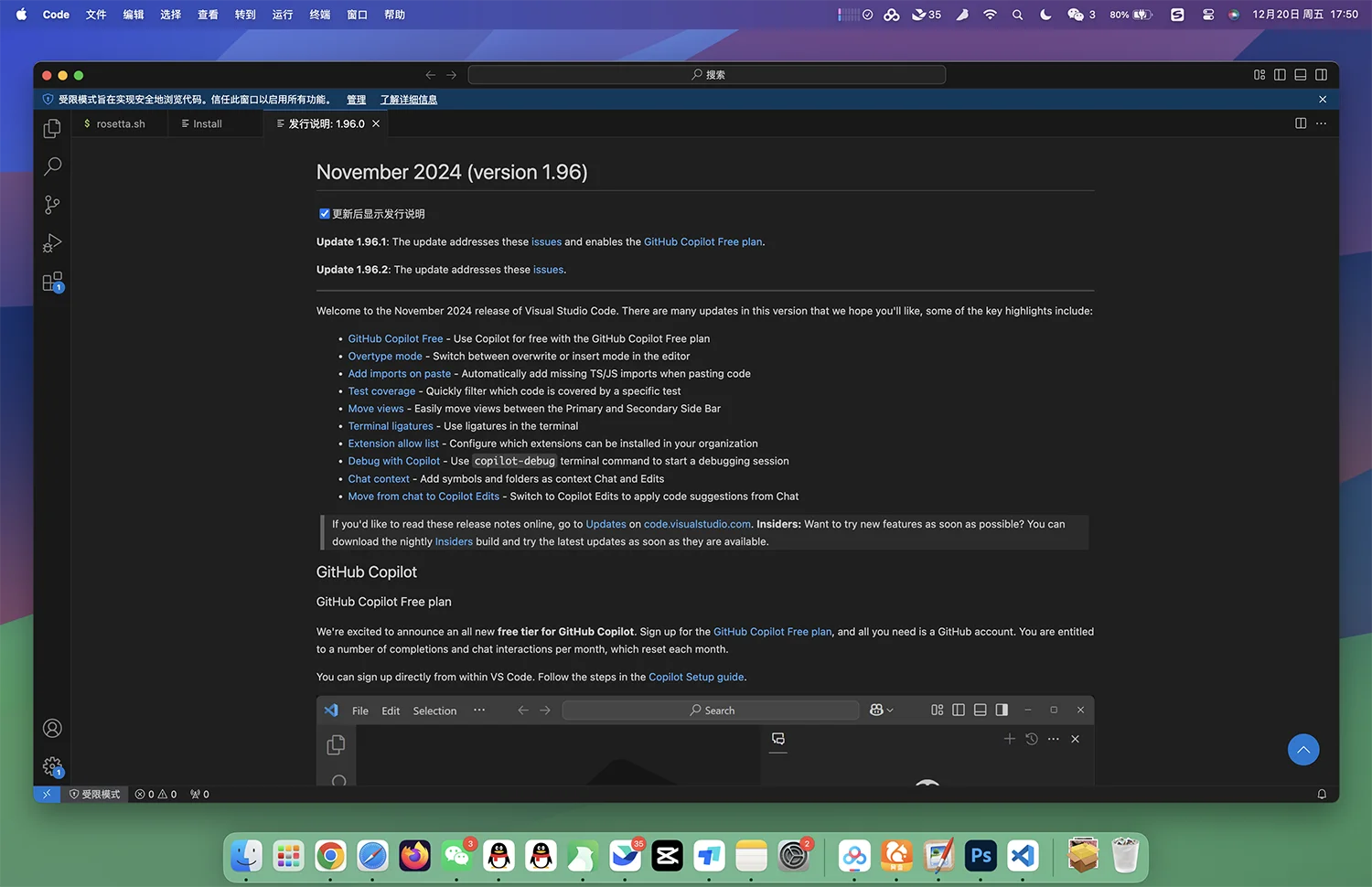Split the editor to the right

(1300, 123)
